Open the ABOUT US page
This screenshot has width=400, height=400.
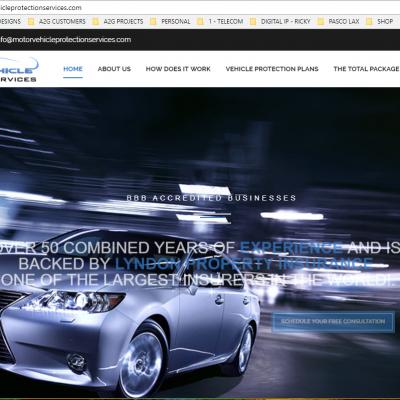(x=114, y=69)
